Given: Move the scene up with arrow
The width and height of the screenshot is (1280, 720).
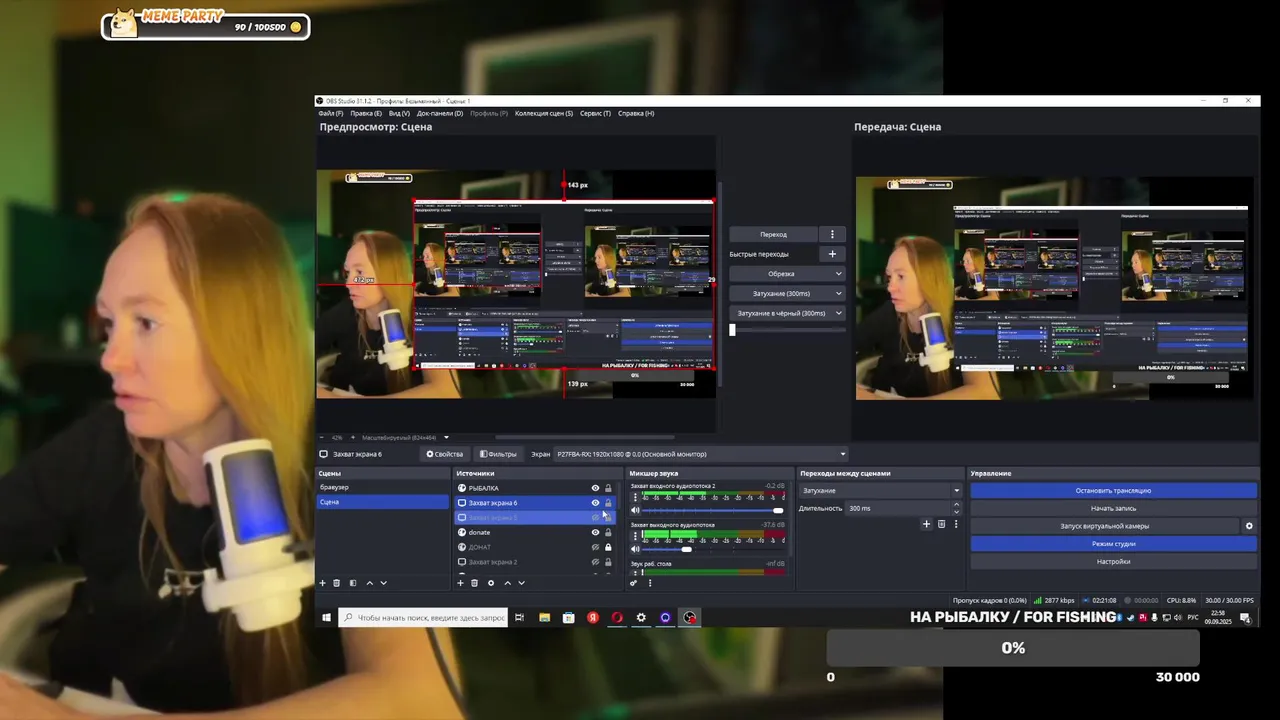Looking at the screenshot, I should 369,583.
